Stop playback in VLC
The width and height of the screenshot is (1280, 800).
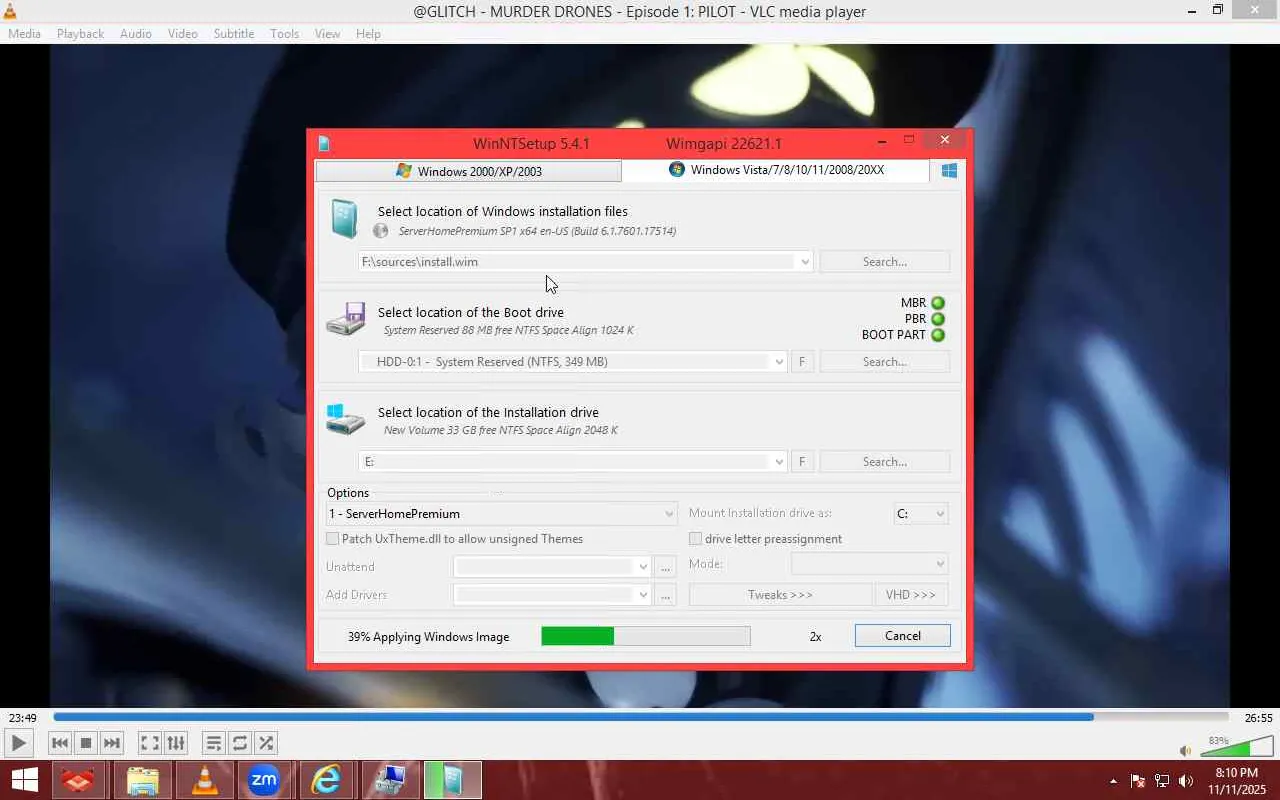pyautogui.click(x=86, y=743)
